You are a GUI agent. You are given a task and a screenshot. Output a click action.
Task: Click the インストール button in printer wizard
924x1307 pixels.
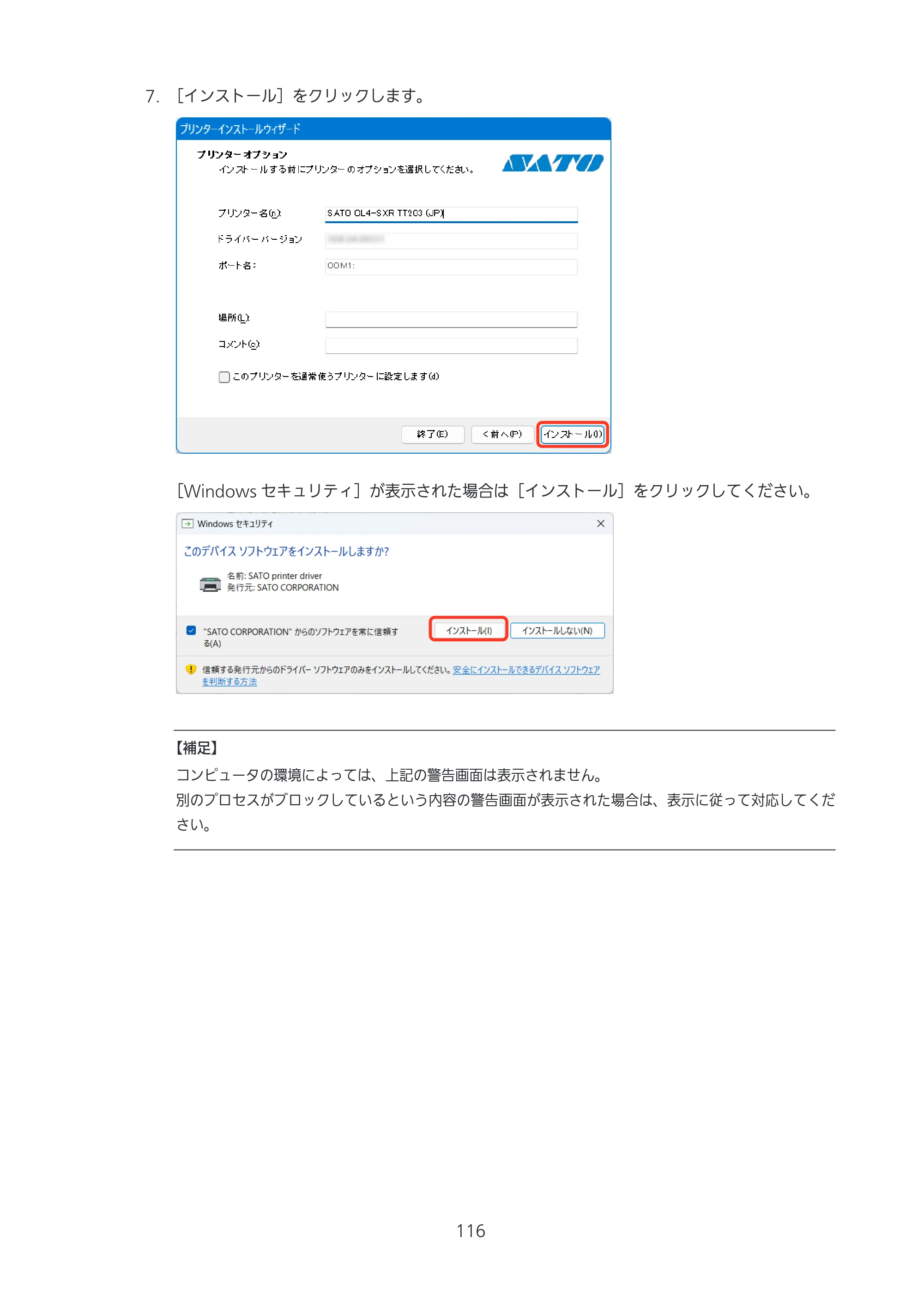[x=573, y=434]
